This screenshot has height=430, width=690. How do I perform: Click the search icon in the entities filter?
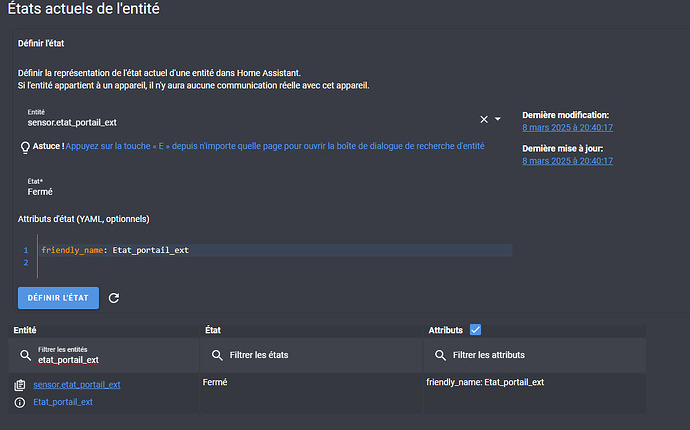pos(26,355)
